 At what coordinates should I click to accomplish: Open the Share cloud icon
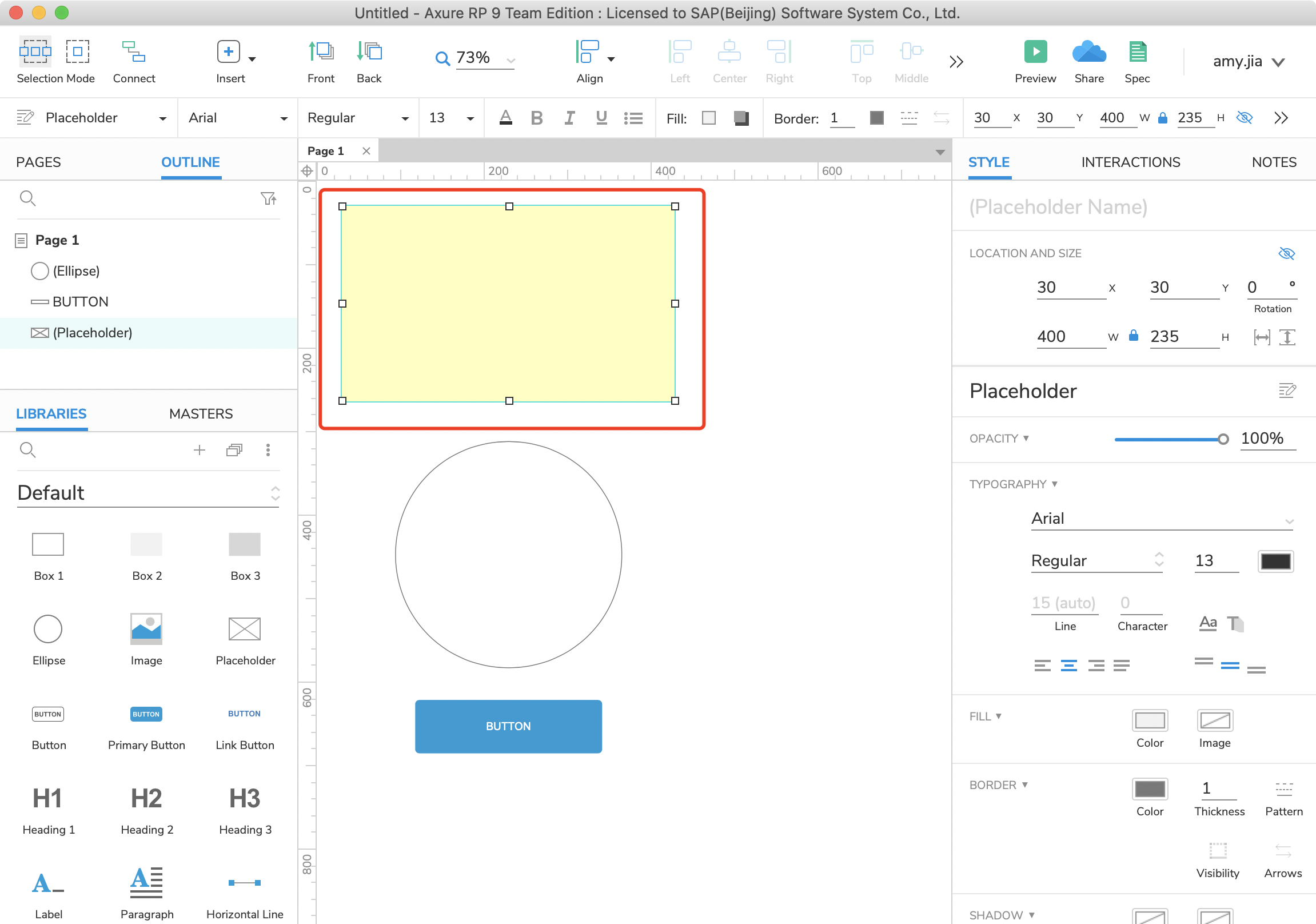tap(1088, 52)
